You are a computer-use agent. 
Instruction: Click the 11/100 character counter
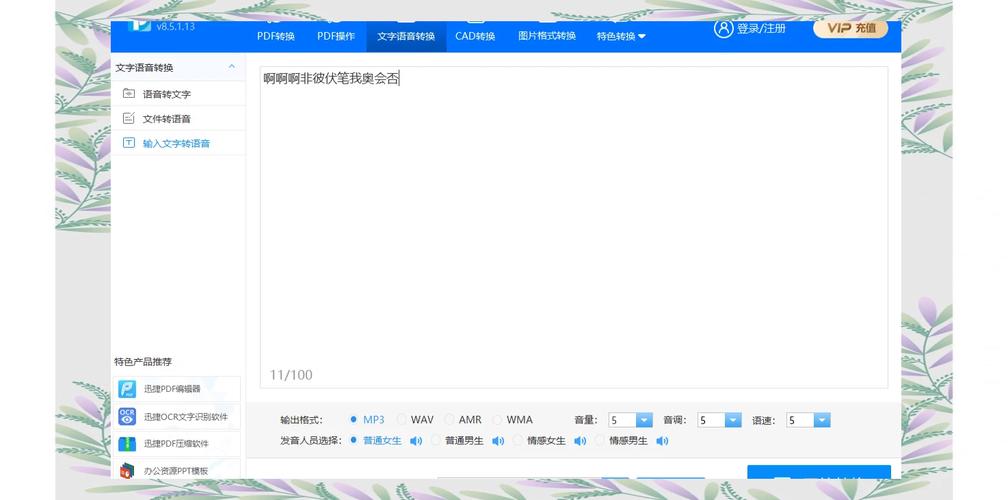click(291, 375)
